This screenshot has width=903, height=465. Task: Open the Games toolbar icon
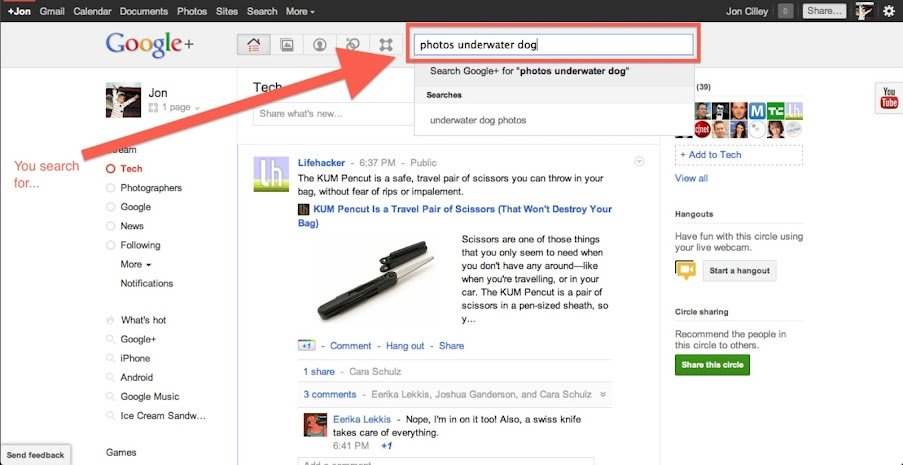pos(385,45)
